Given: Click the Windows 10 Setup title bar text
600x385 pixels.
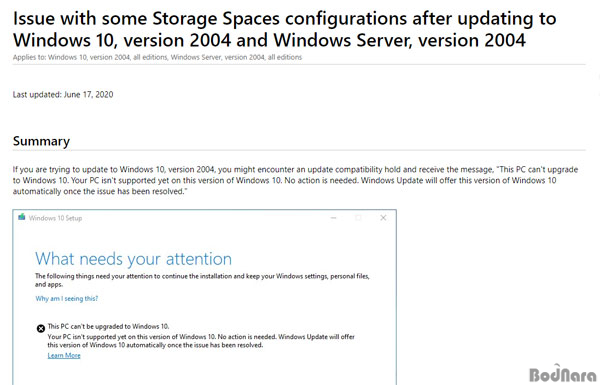Looking at the screenshot, I should [55, 218].
